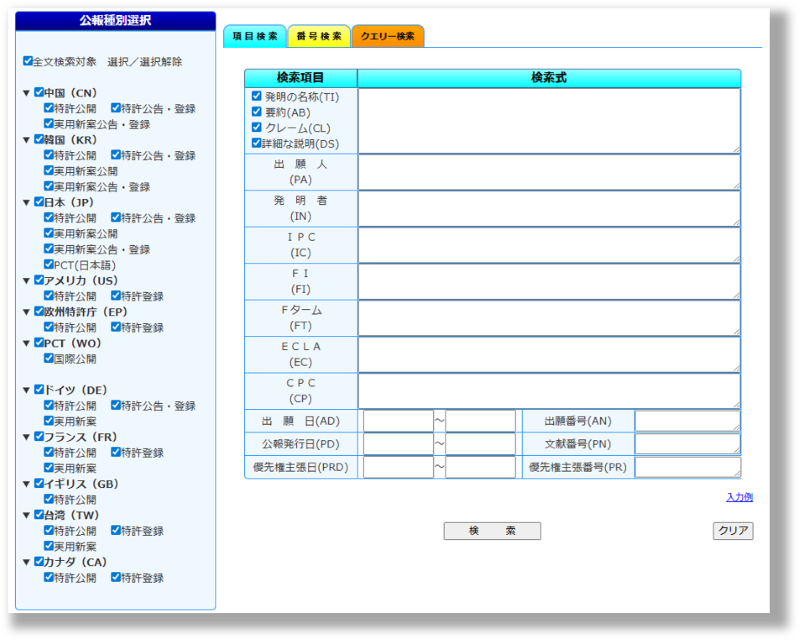Click the 文献番号(PN) input box
800x640 pixels.
pyautogui.click(x=687, y=444)
